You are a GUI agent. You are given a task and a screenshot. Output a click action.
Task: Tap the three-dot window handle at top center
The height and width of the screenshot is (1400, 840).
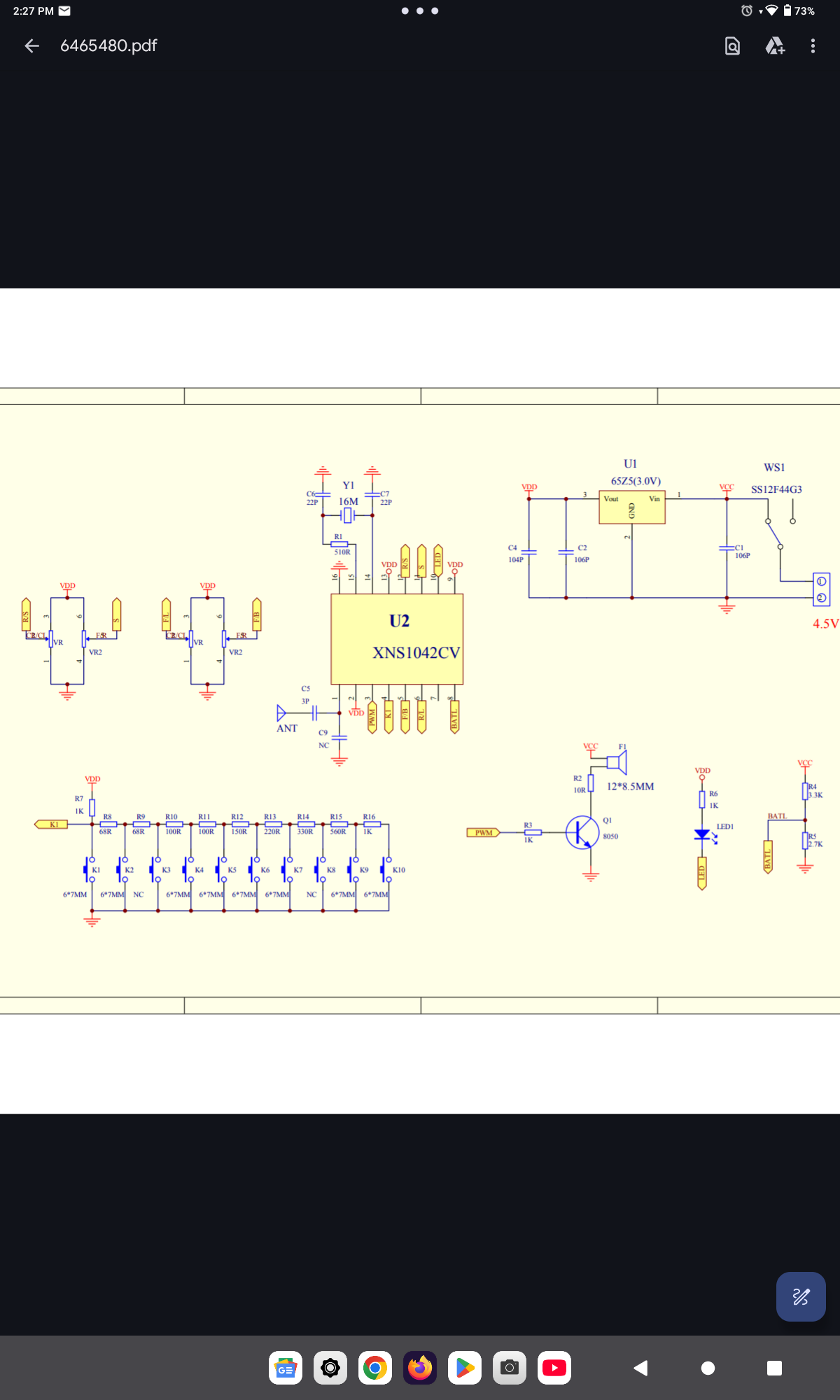(x=420, y=10)
